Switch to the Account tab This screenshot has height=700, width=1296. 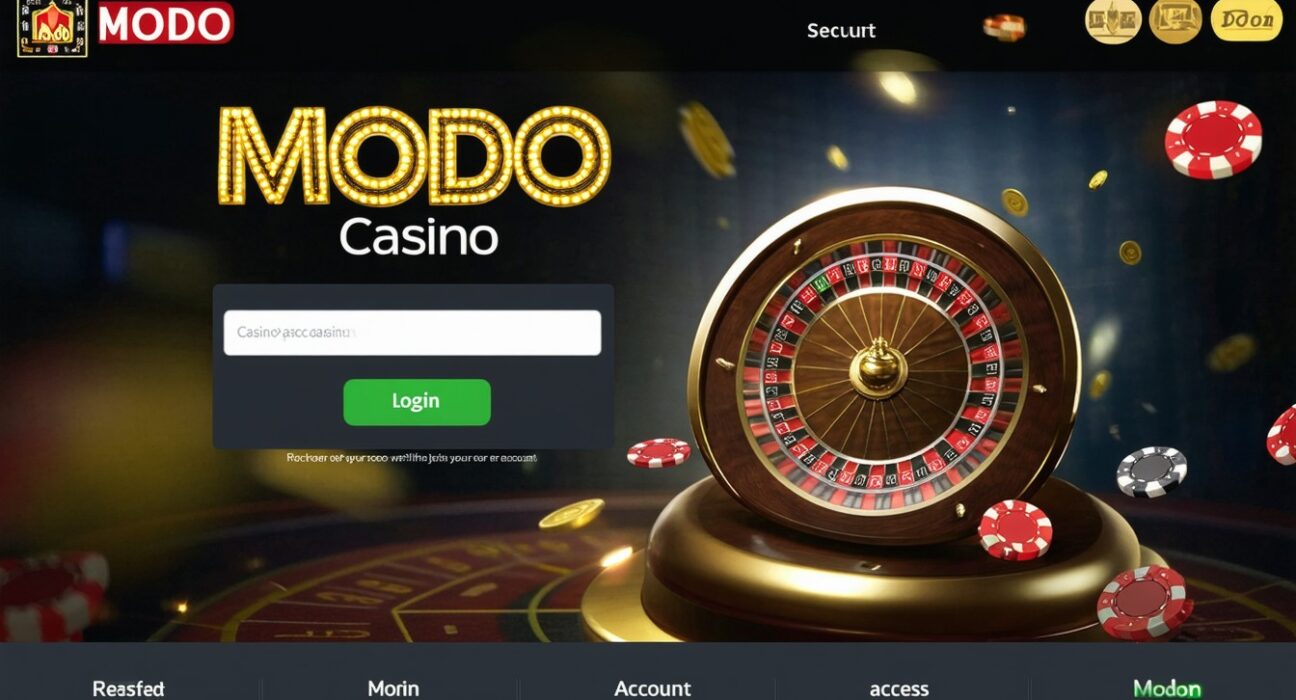[652, 688]
